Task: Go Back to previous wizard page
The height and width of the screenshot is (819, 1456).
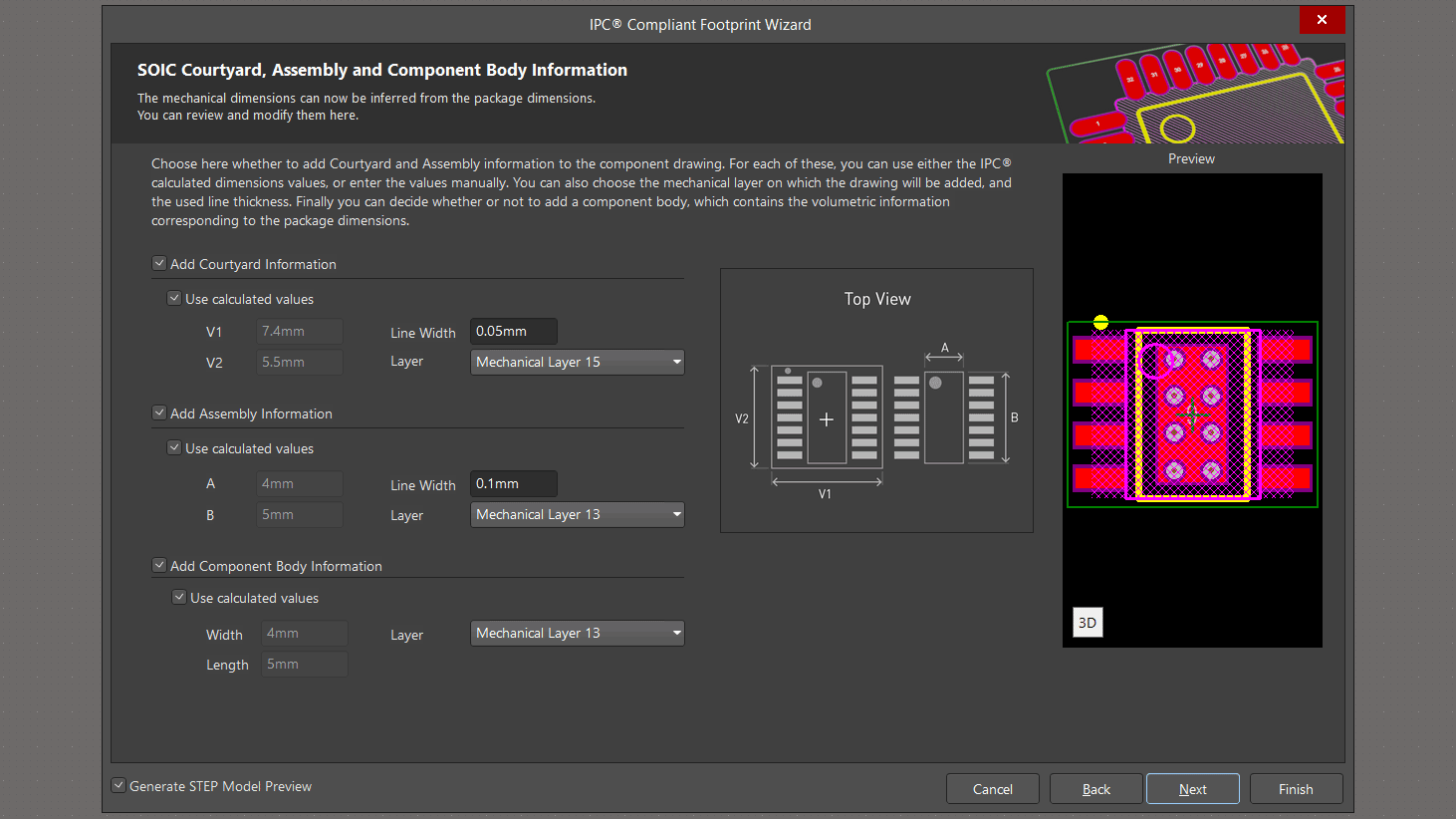Action: (x=1095, y=789)
